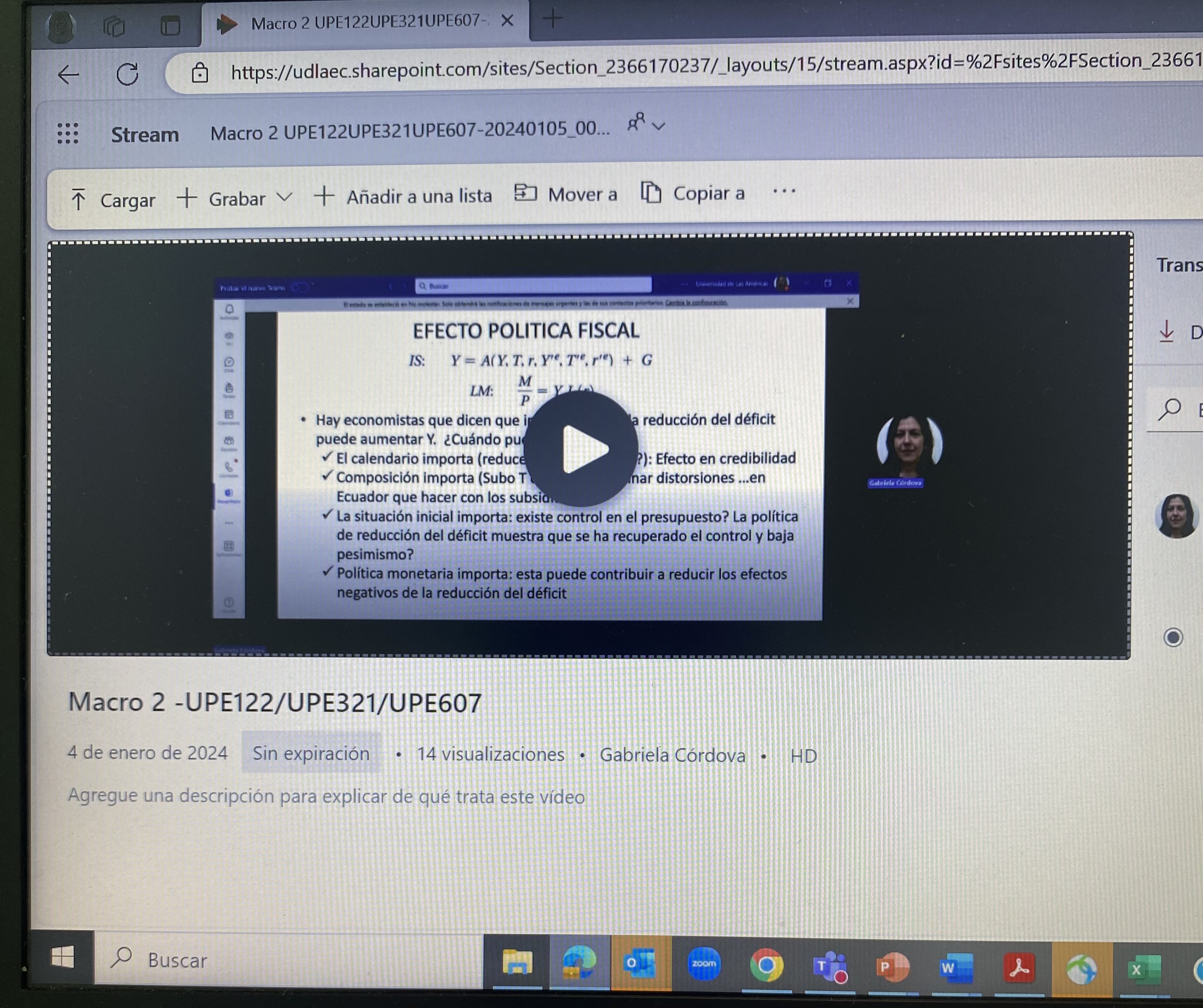Select the radio button in side panel
Screen dimensions: 1203x1008
click(x=1173, y=637)
